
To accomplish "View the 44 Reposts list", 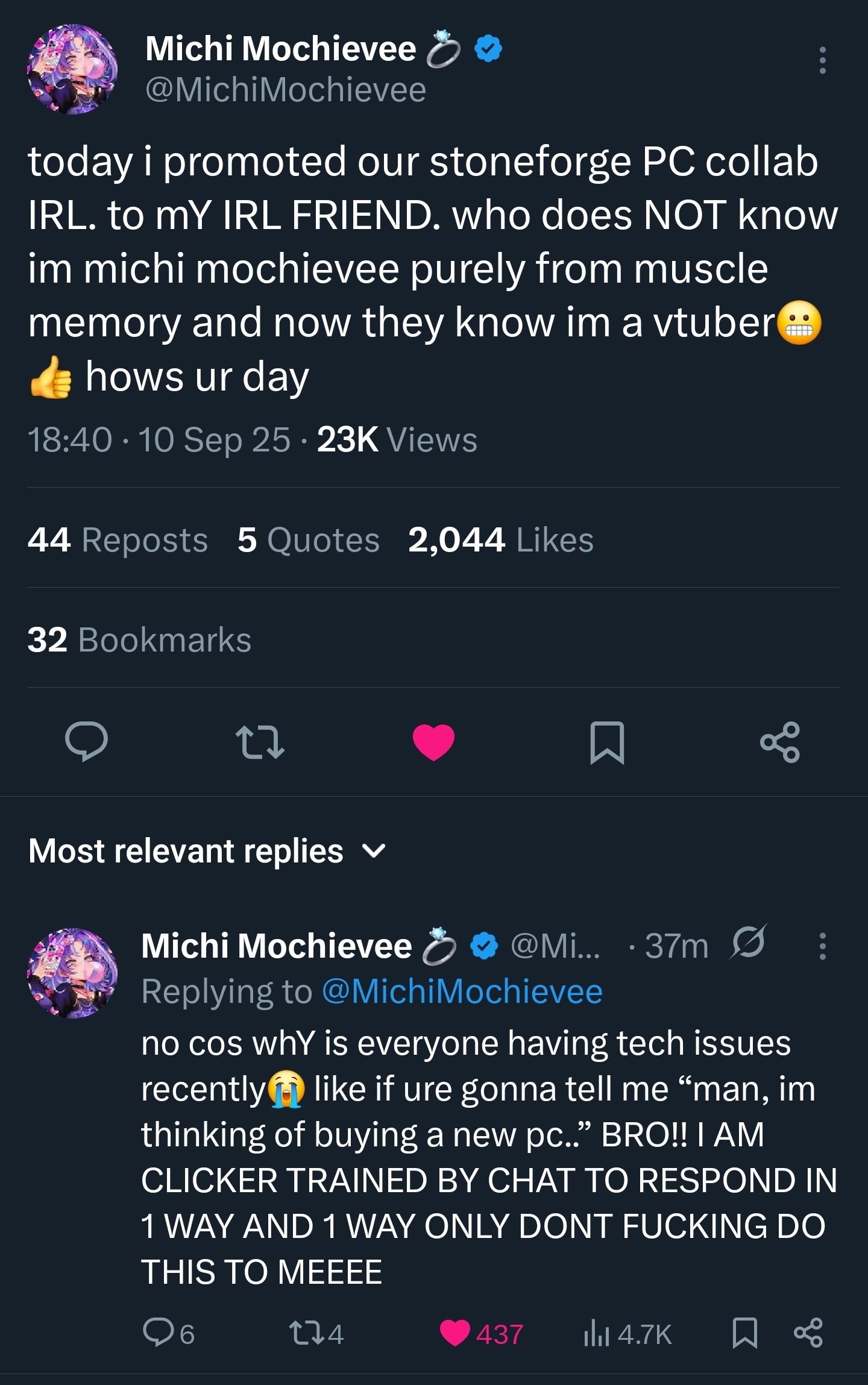I will coord(118,539).
